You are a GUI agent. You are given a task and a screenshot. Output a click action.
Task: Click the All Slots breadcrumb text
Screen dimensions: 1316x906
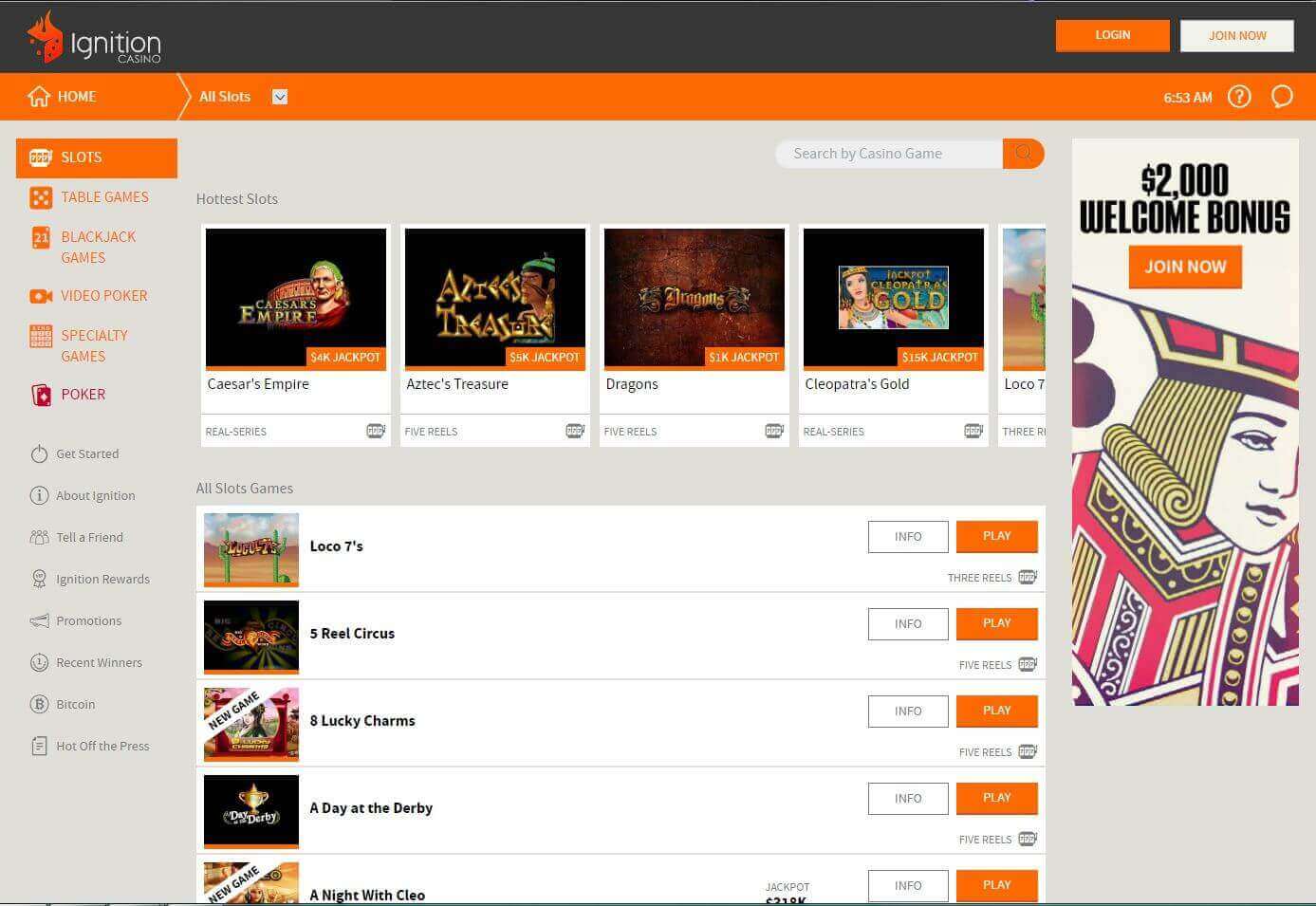click(225, 97)
